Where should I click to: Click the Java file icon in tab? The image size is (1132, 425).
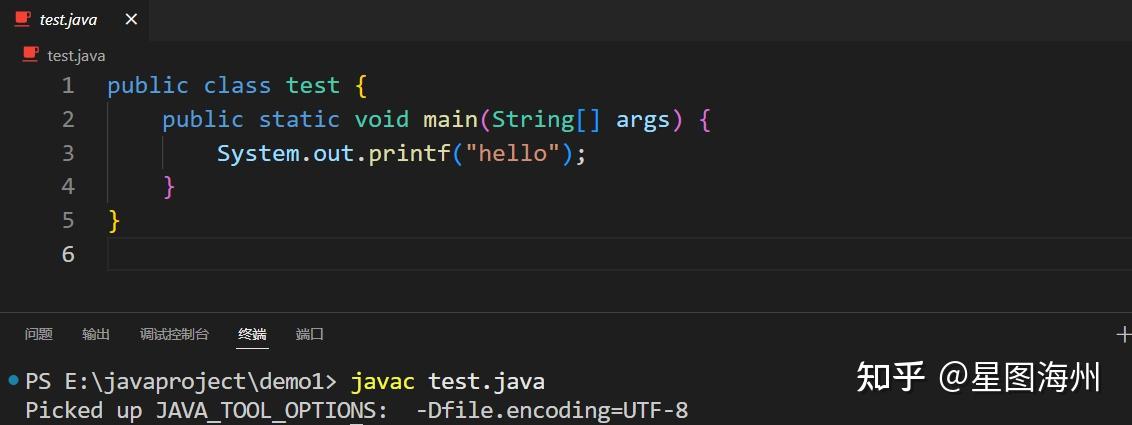(x=23, y=19)
